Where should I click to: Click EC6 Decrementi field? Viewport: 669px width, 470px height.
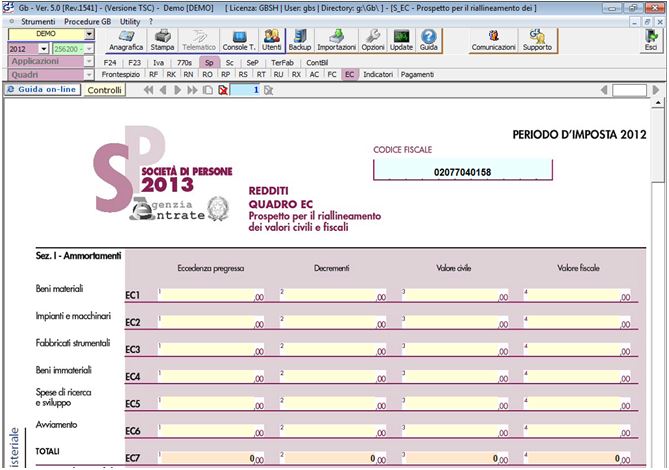tap(334, 430)
